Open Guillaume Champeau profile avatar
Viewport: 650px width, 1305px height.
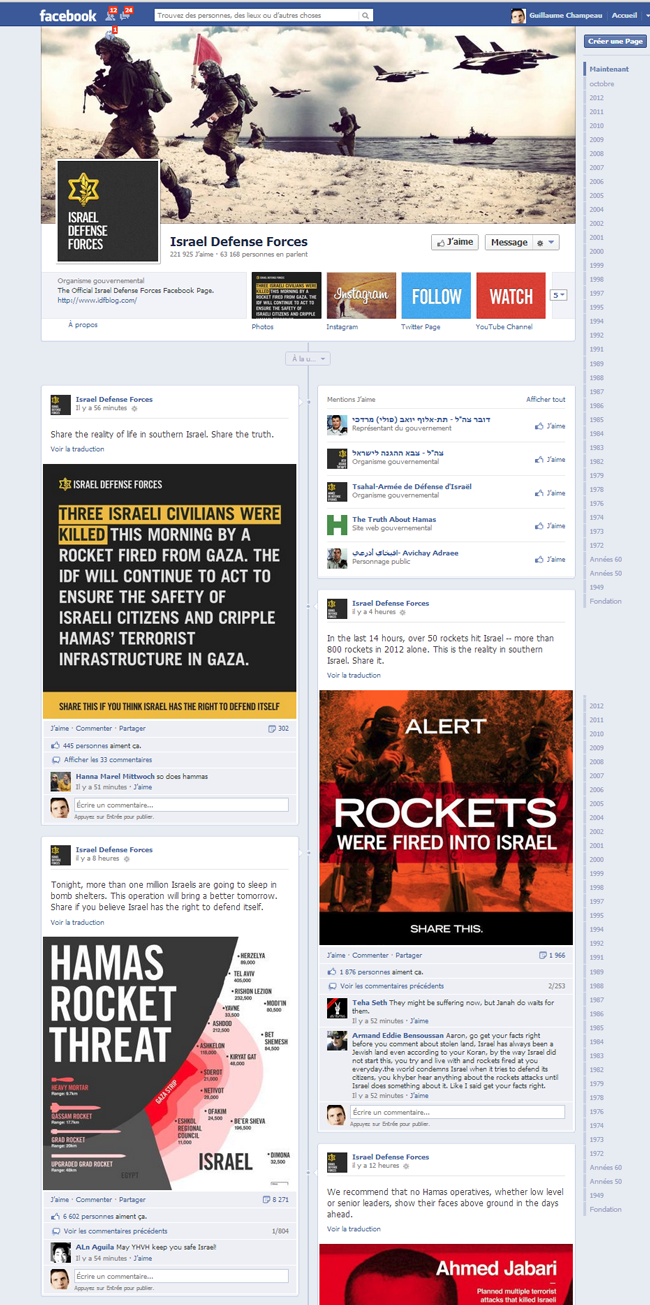(x=517, y=15)
